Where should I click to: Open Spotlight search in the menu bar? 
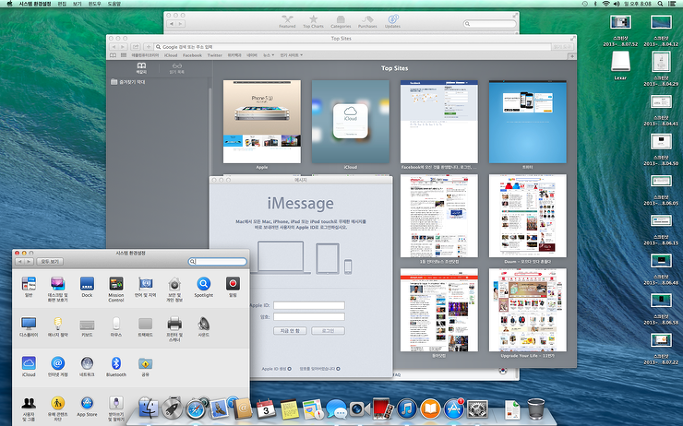[x=660, y=3]
